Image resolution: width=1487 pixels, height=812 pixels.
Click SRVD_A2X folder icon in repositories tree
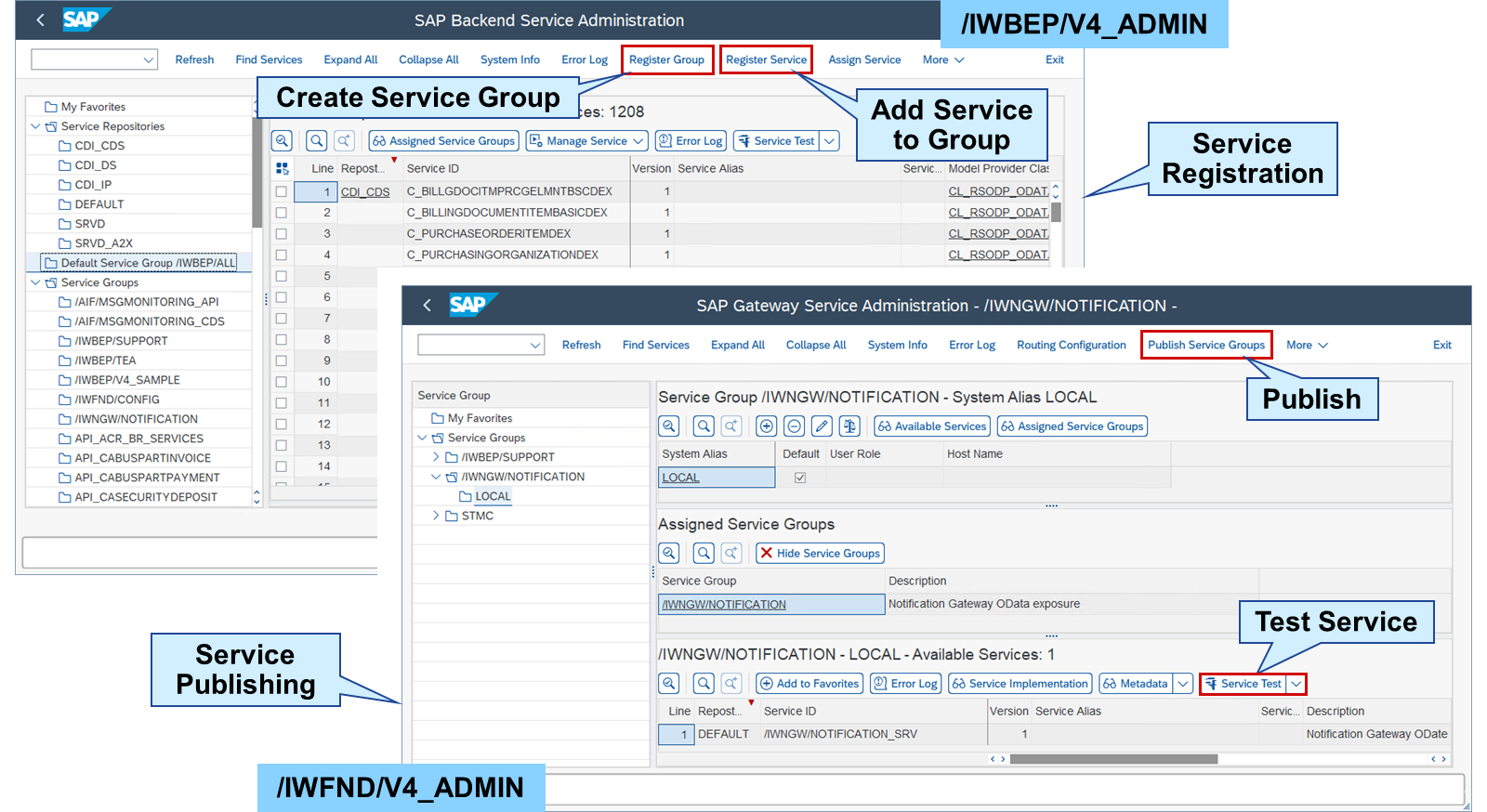(x=65, y=243)
